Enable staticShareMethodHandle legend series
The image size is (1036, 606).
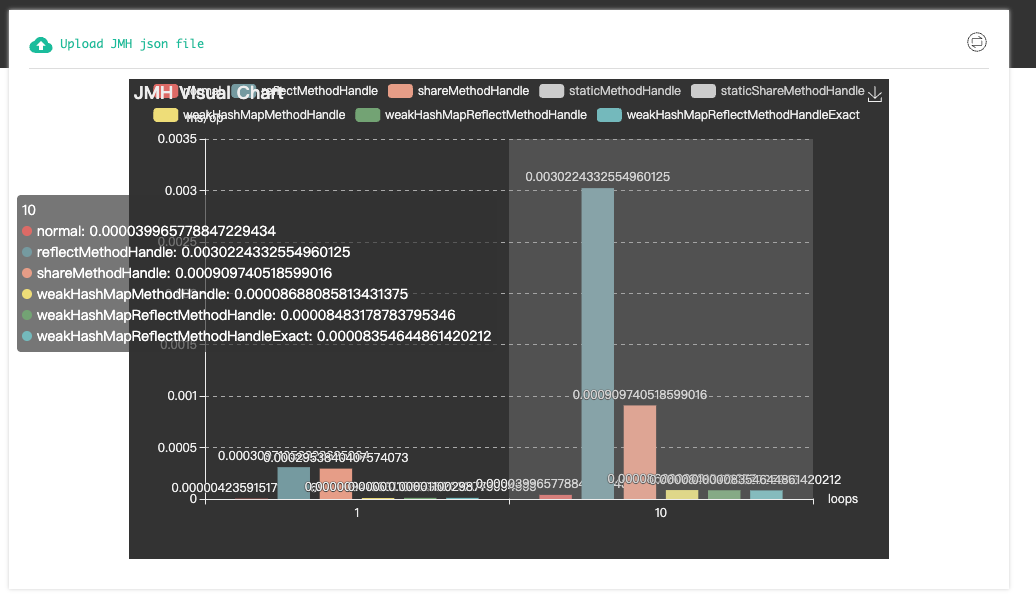[x=778, y=91]
